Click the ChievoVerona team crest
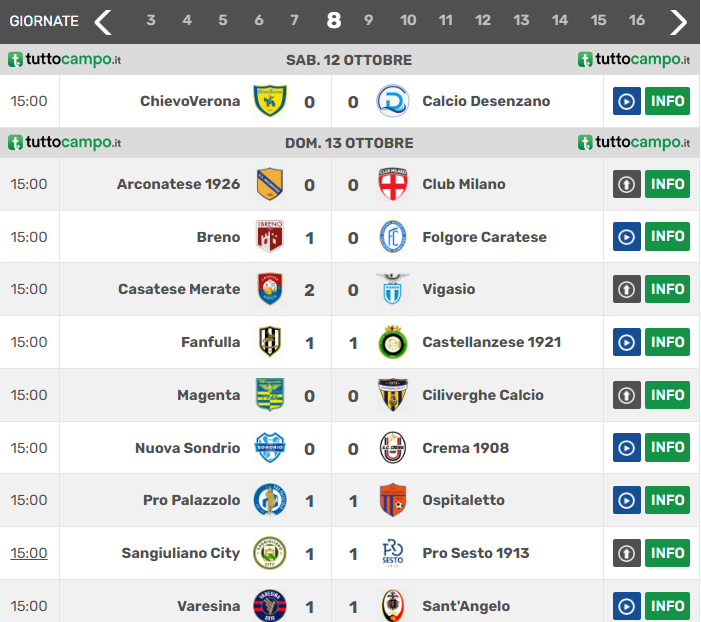The width and height of the screenshot is (701, 622). (269, 101)
